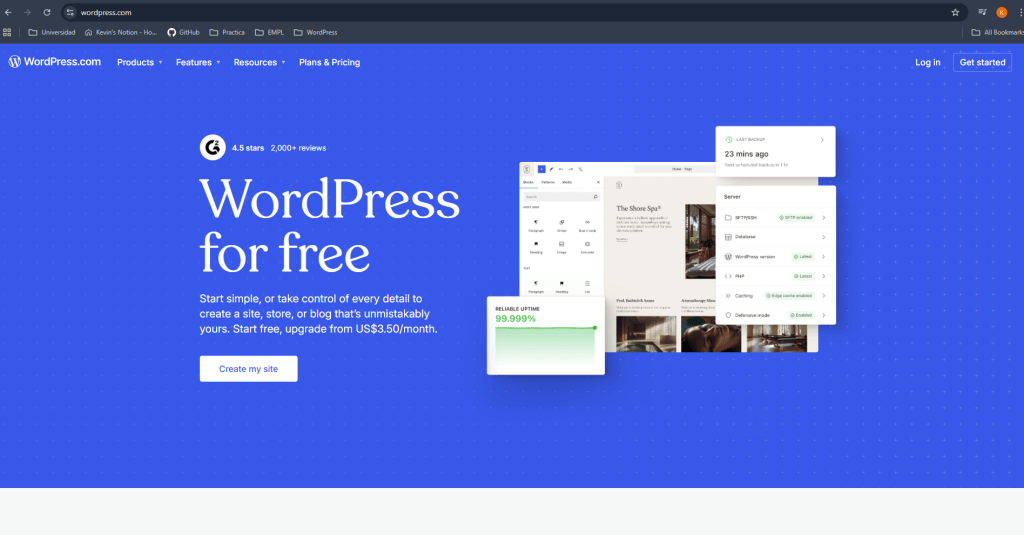Click the G2 ratings badge icon

(x=212, y=147)
